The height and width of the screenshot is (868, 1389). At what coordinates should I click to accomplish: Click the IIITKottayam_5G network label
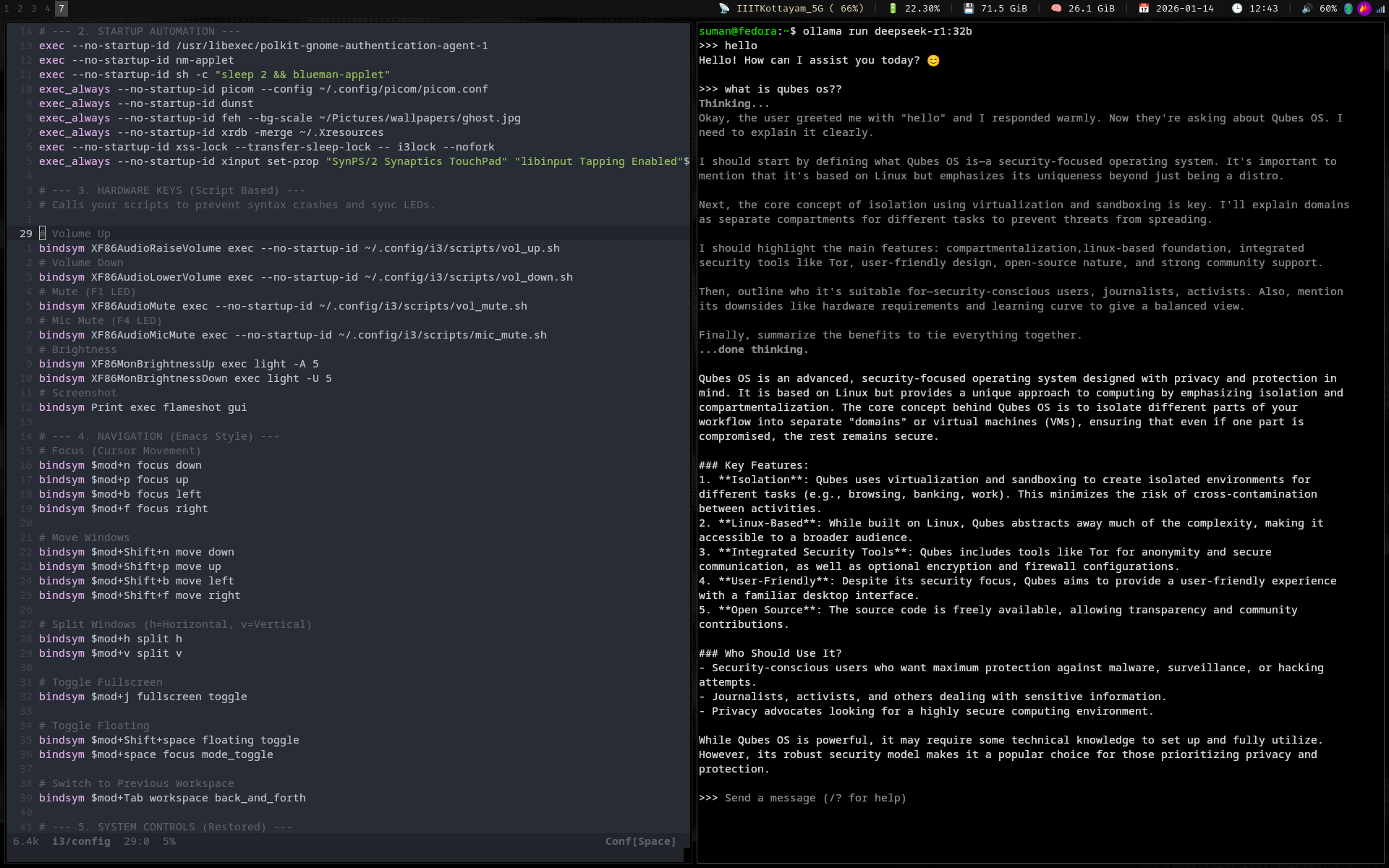(781, 9)
